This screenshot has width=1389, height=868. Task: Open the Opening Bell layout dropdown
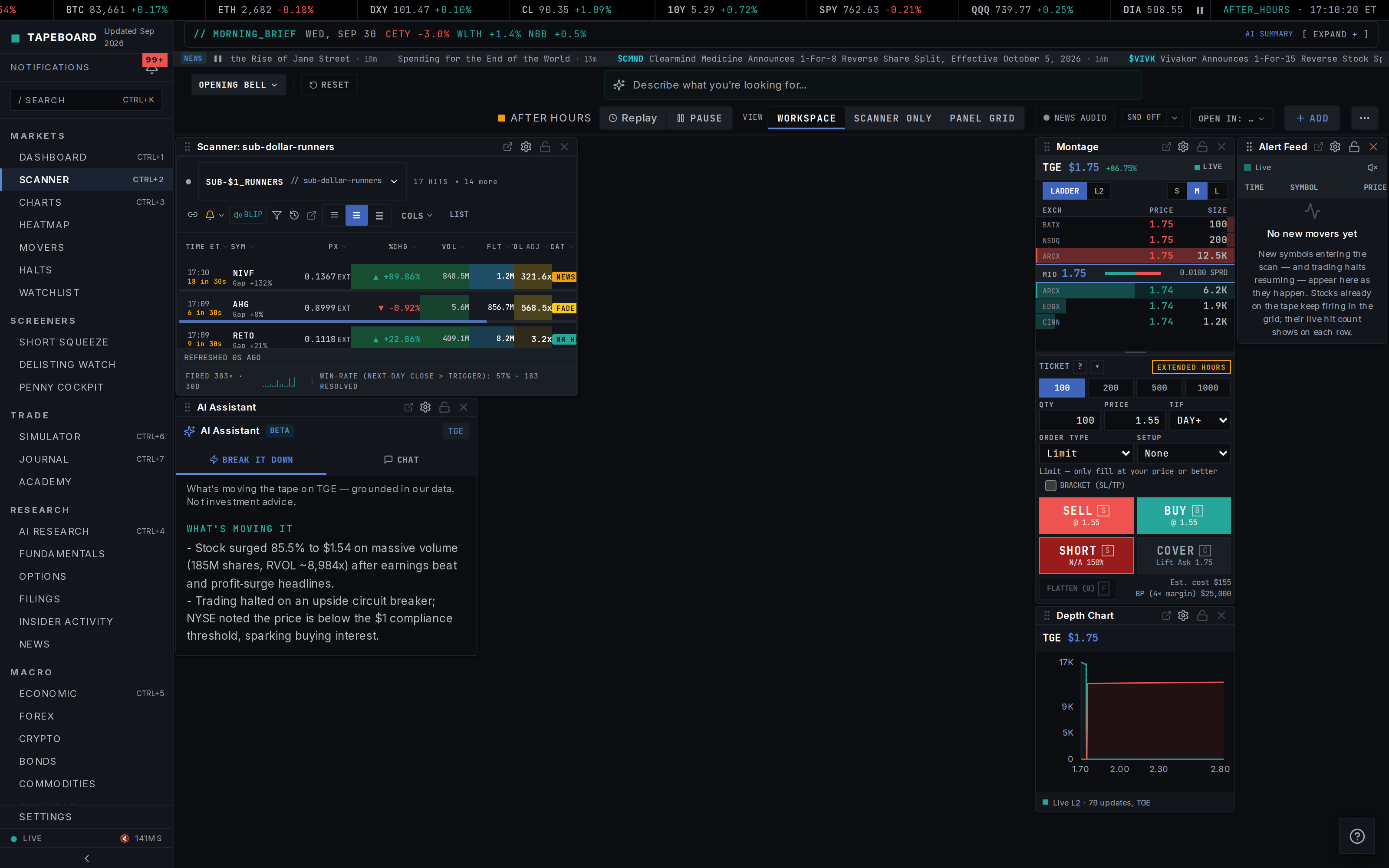click(238, 85)
